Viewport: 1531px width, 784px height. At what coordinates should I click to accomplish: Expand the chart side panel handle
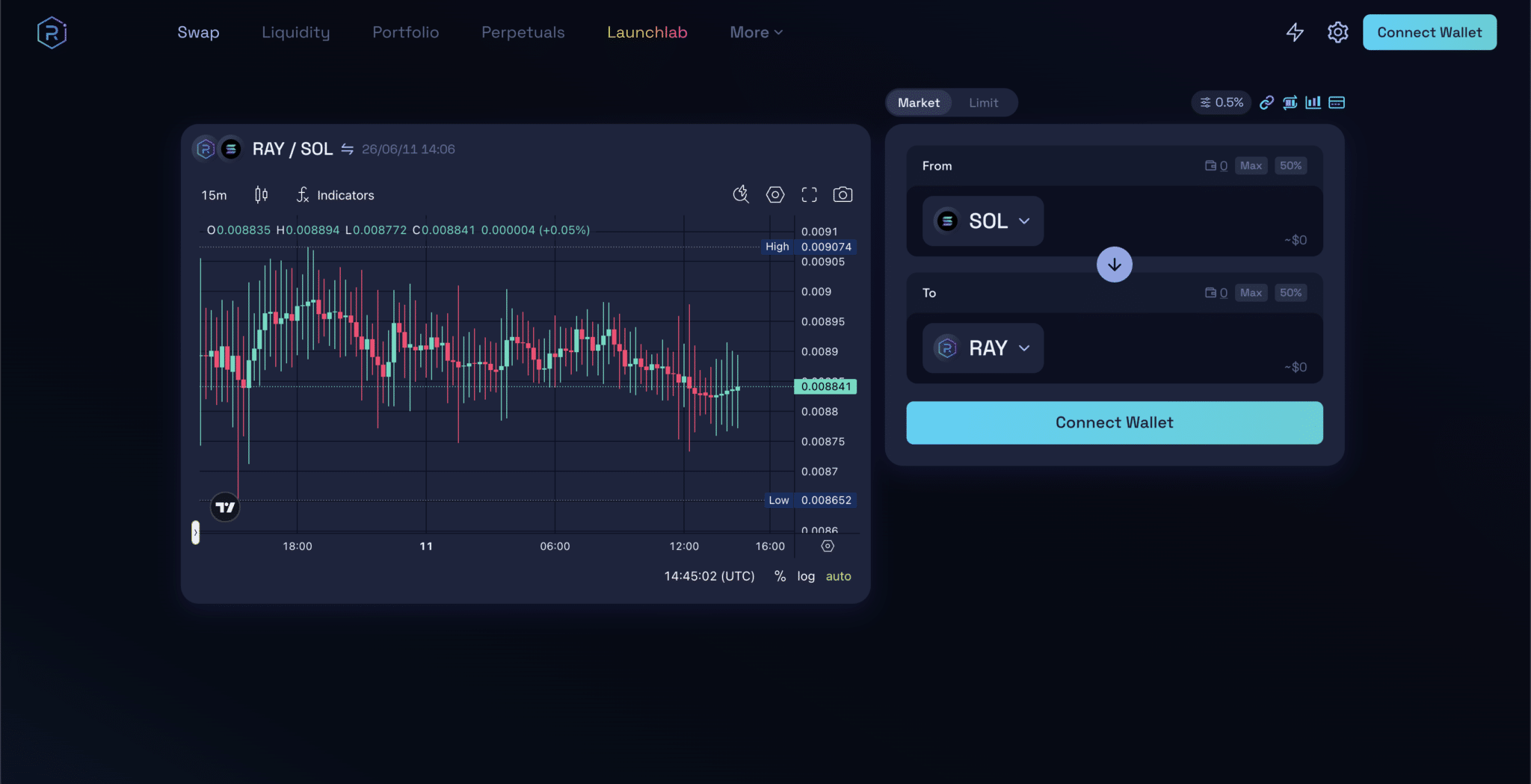(195, 532)
